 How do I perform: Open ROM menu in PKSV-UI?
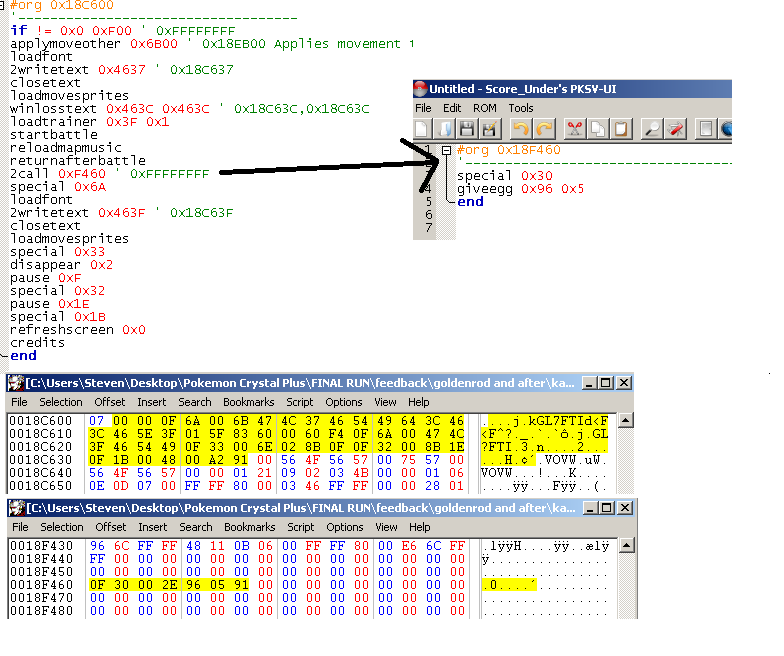pyautogui.click(x=484, y=108)
